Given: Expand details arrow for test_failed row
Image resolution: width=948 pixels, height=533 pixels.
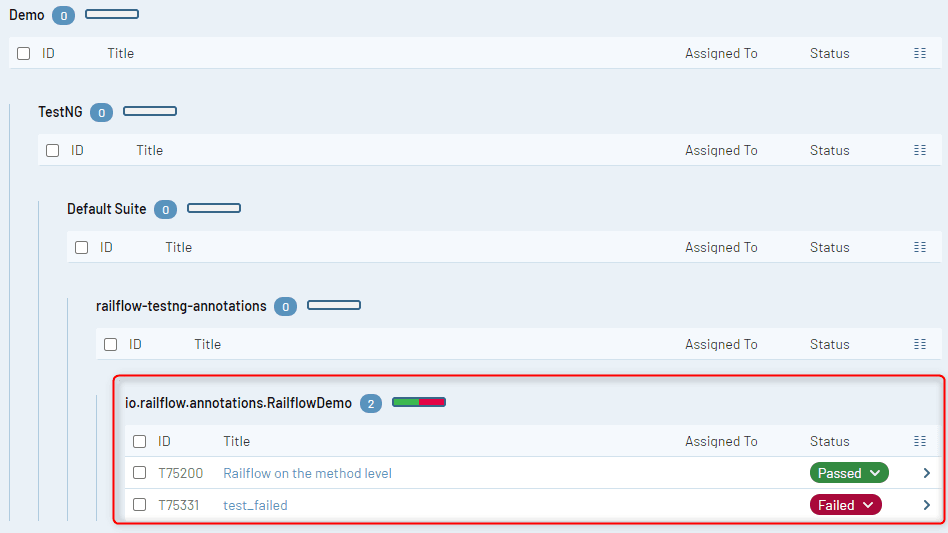Looking at the screenshot, I should point(926,505).
